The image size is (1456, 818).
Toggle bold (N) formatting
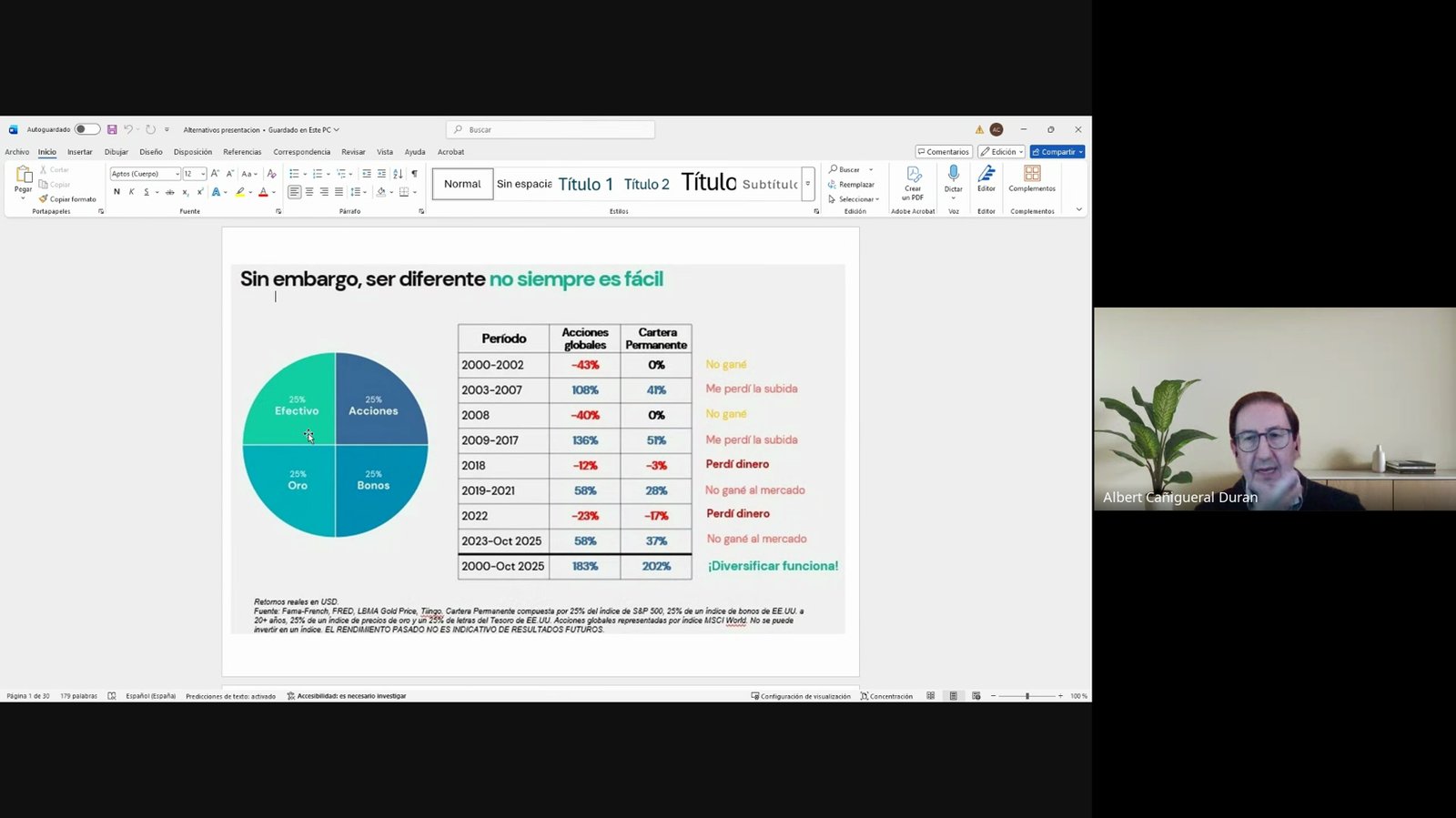(116, 192)
